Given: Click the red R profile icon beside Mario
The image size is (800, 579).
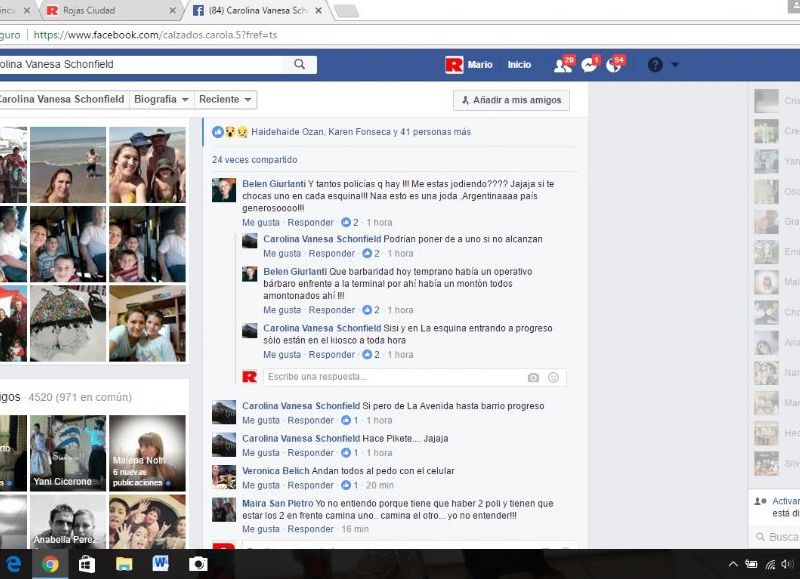Looking at the screenshot, I should coord(454,65).
